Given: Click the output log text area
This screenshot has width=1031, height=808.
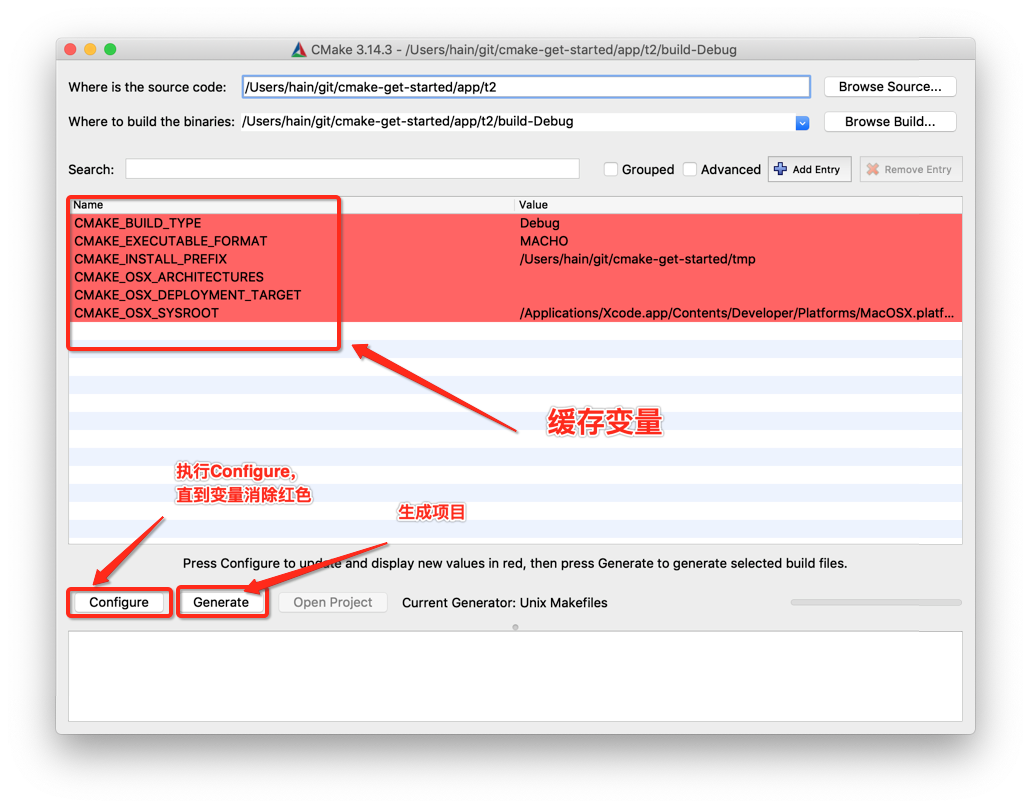Looking at the screenshot, I should point(516,677).
